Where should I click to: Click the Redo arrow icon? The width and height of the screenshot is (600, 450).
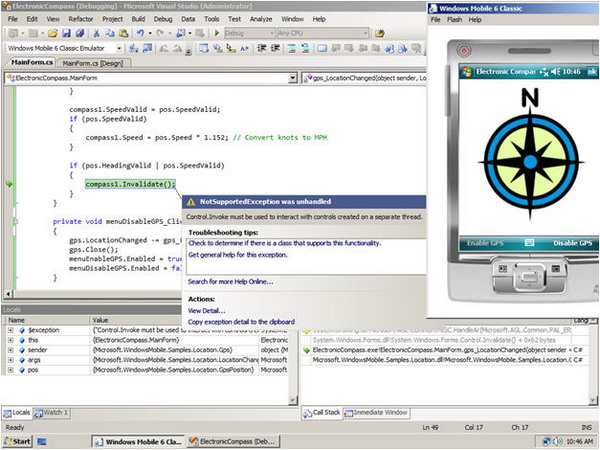click(160, 33)
